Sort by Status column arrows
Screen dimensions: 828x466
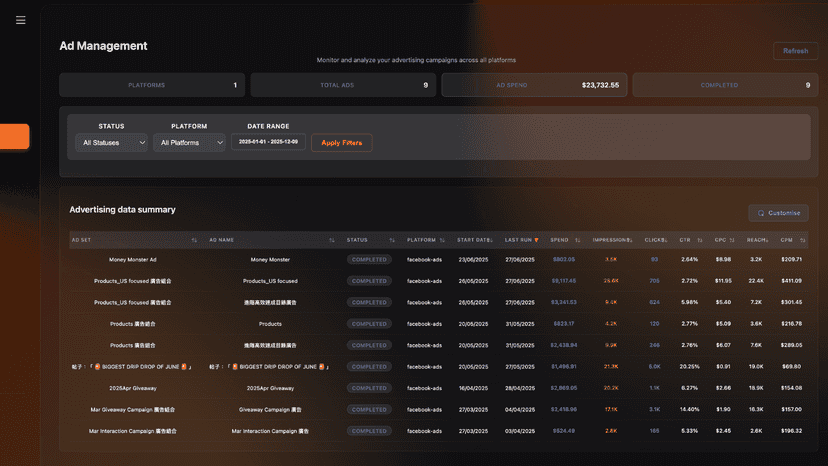(392, 240)
